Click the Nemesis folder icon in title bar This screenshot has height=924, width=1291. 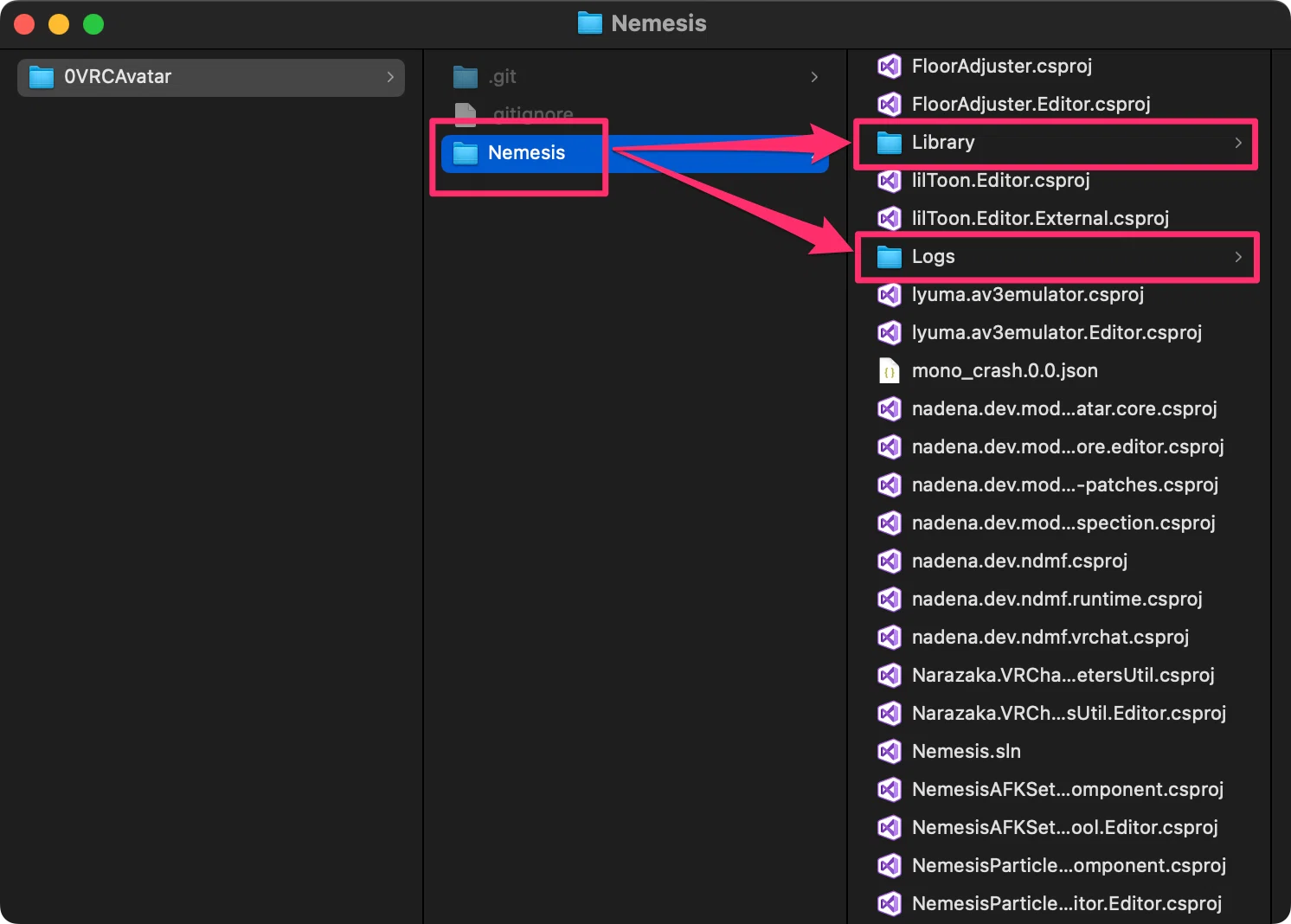590,23
